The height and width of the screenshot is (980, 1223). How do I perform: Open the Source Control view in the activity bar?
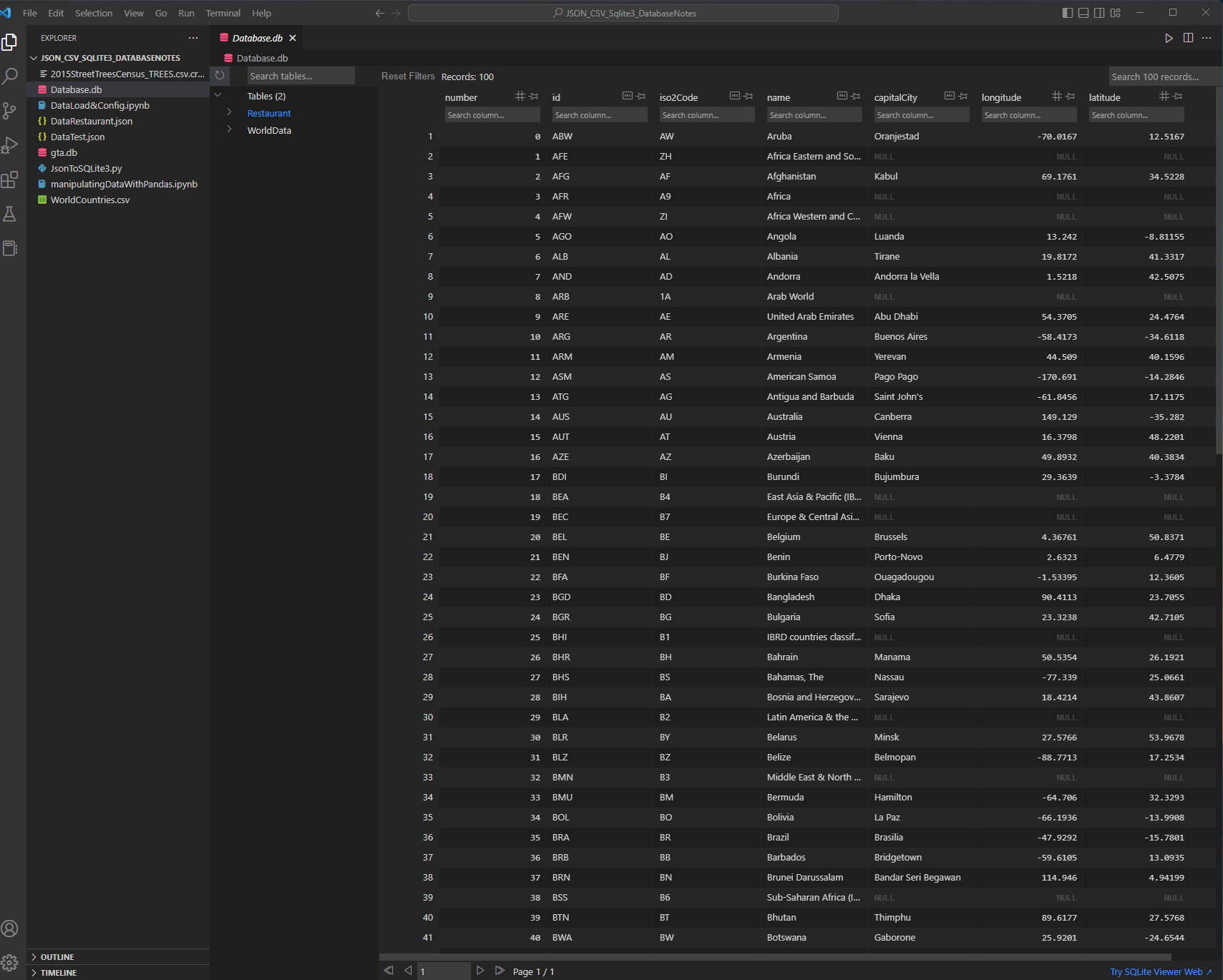(x=10, y=110)
